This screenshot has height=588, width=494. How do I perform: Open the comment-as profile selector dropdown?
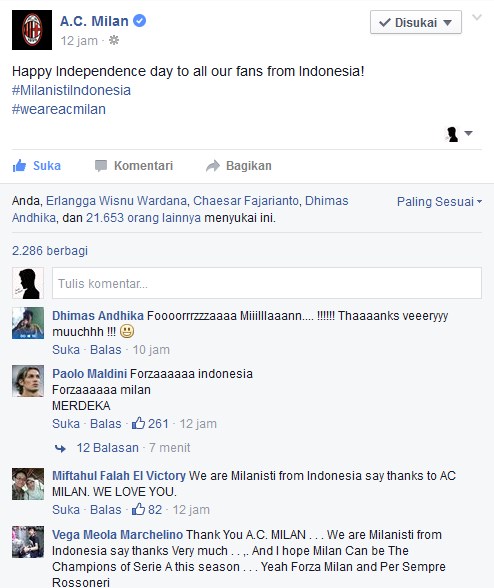(459, 134)
